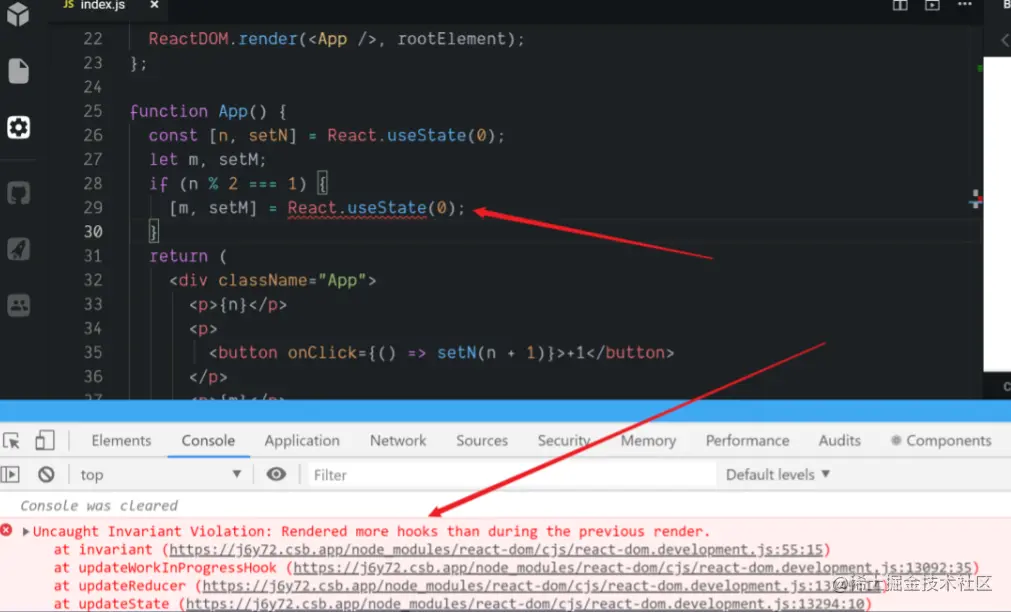Click 'function App() {' on line 25
The width and height of the screenshot is (1011, 612).
pyautogui.click(x=208, y=111)
